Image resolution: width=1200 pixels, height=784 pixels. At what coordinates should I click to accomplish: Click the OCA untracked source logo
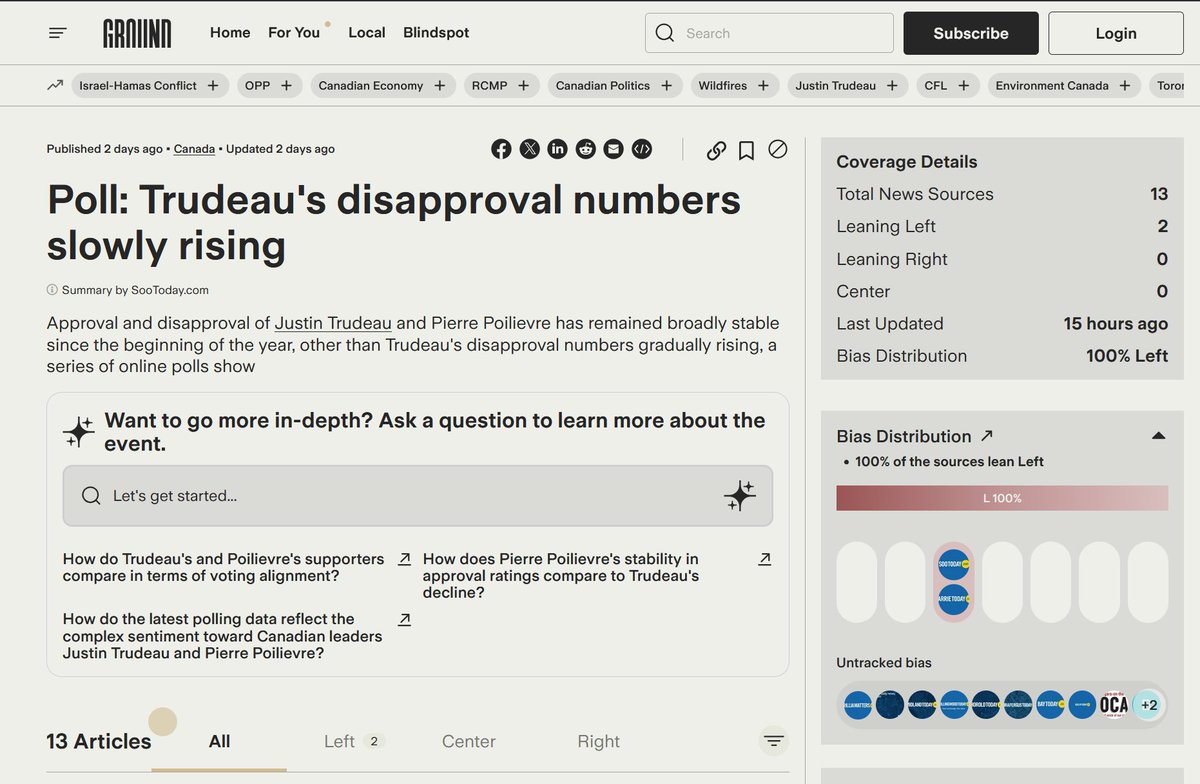coord(1114,705)
